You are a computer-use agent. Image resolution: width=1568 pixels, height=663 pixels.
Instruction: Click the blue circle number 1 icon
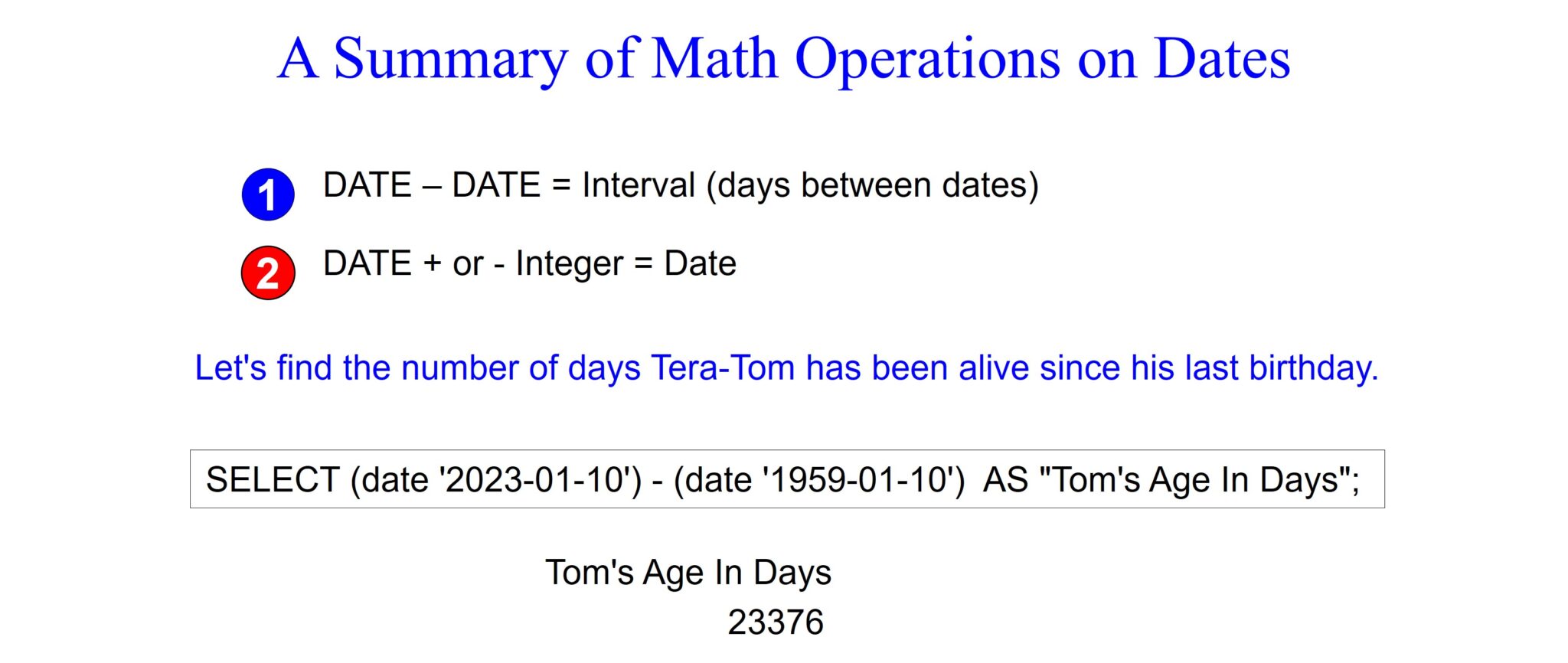coord(268,194)
